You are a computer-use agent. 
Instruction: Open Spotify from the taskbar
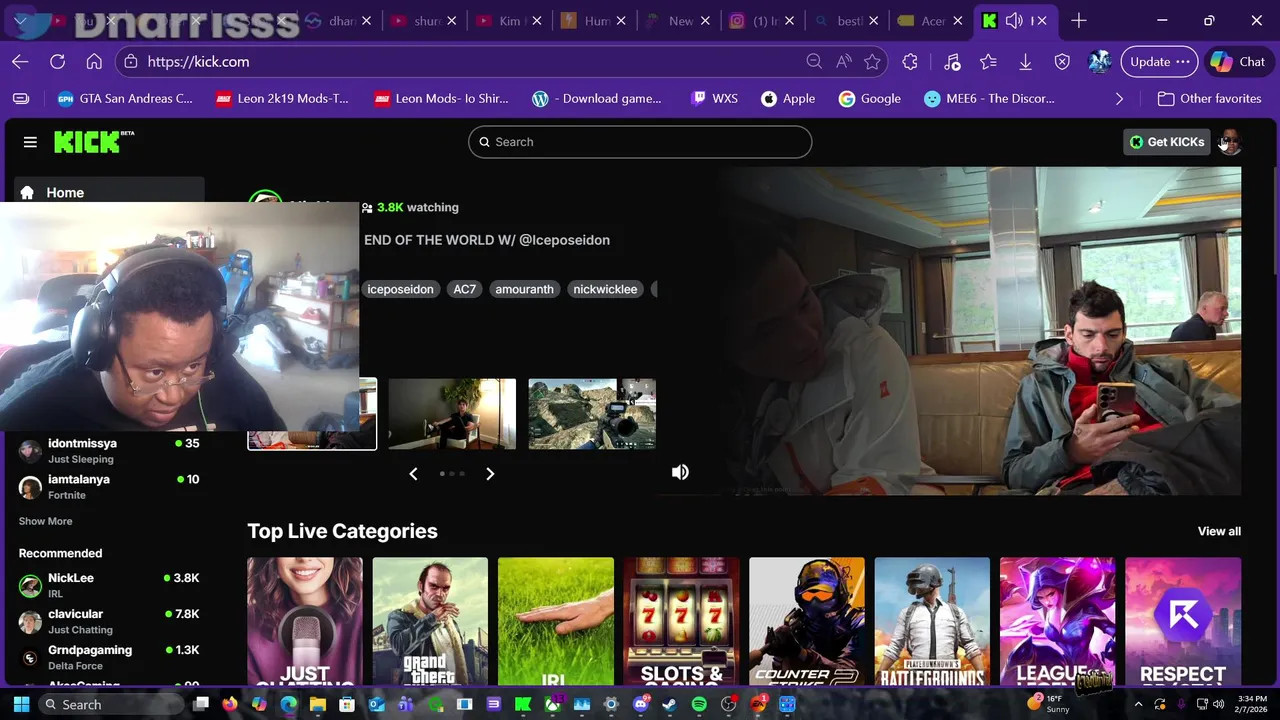pyautogui.click(x=699, y=704)
